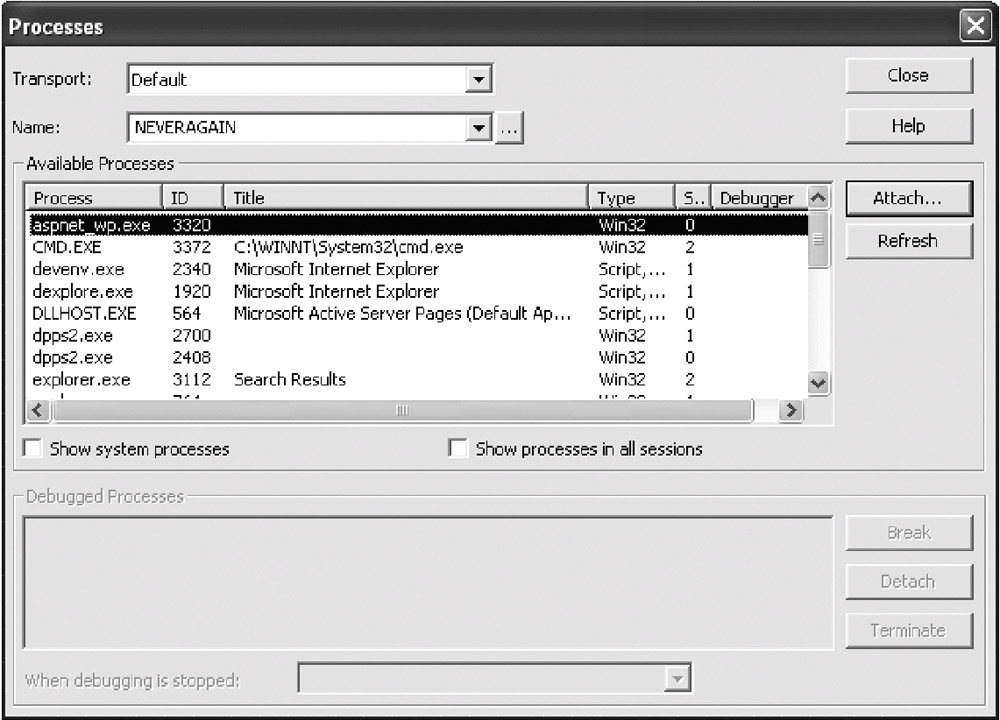Click the Title column header

(405, 198)
